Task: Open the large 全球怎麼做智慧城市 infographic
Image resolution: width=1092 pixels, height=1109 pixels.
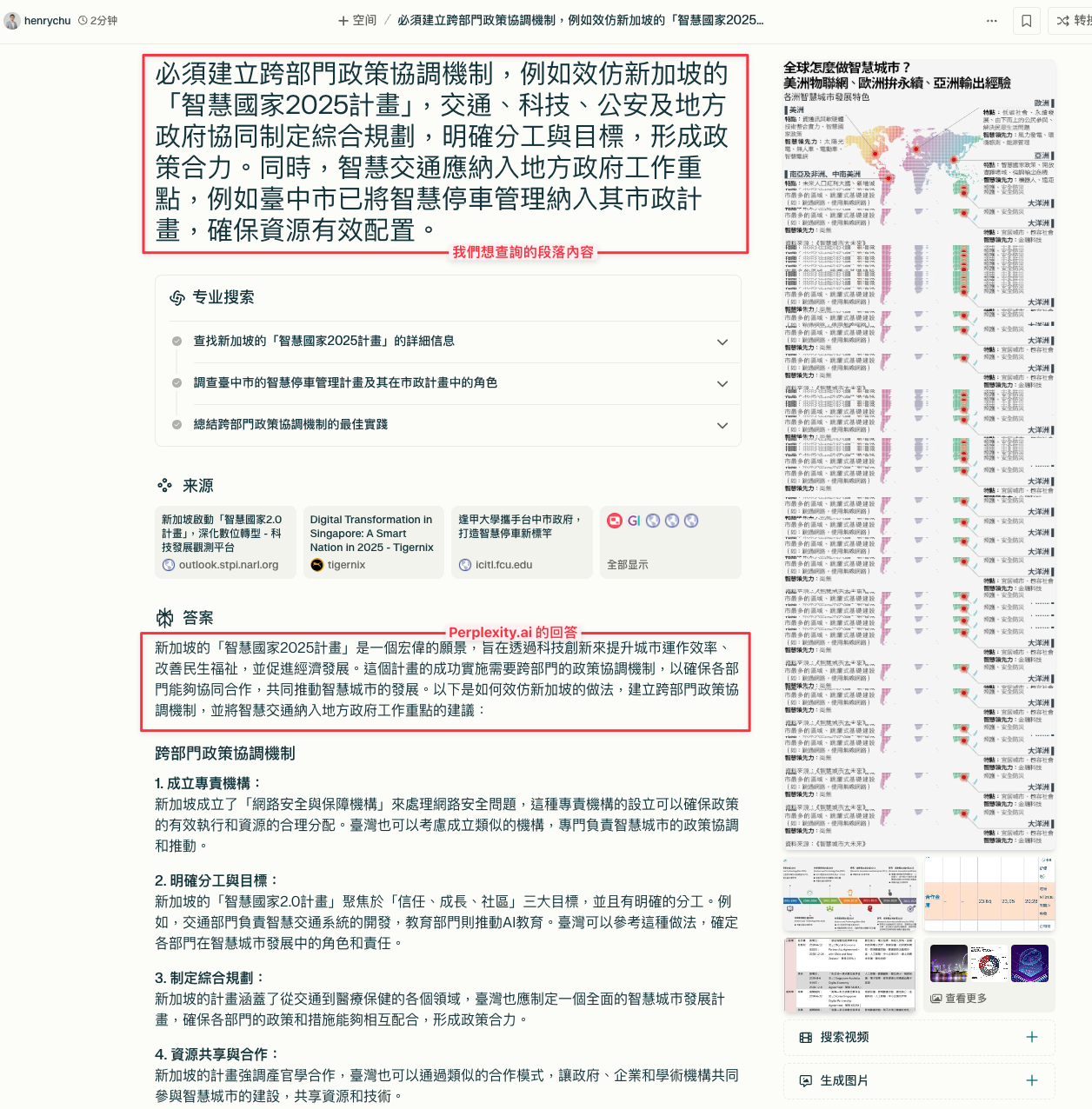Action: (919, 455)
